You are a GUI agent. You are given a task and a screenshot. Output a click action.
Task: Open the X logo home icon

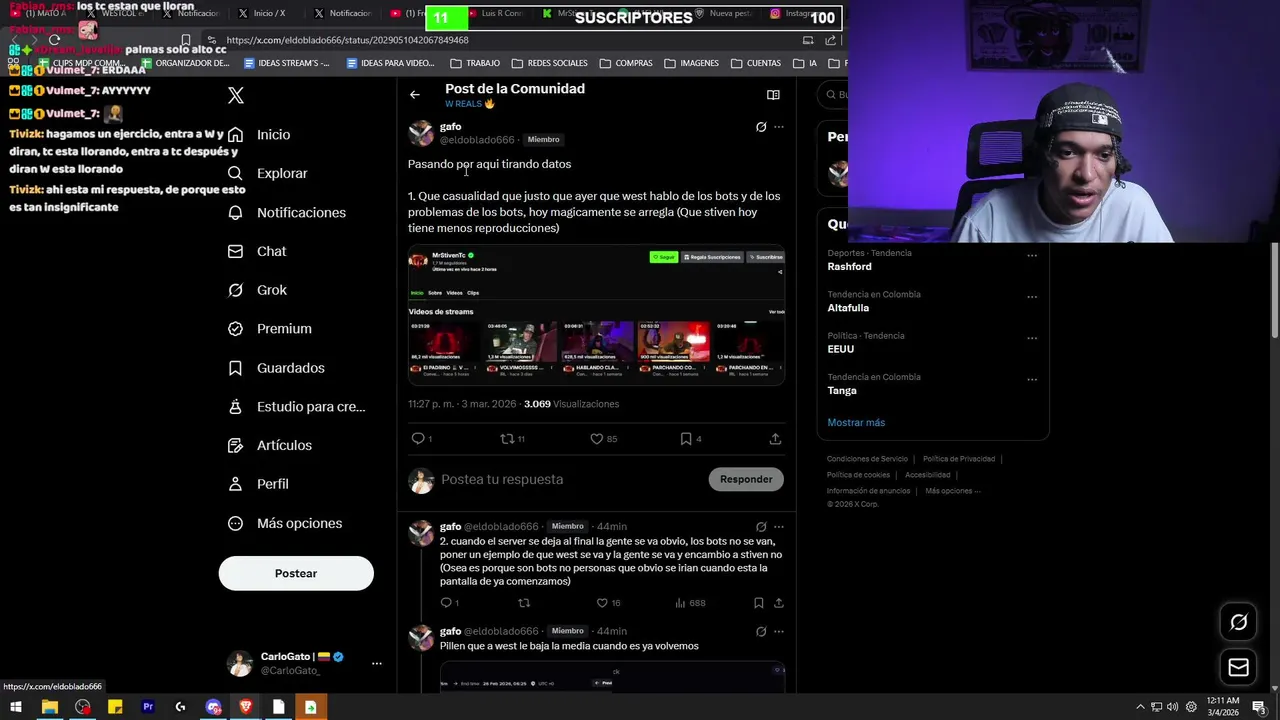(236, 95)
